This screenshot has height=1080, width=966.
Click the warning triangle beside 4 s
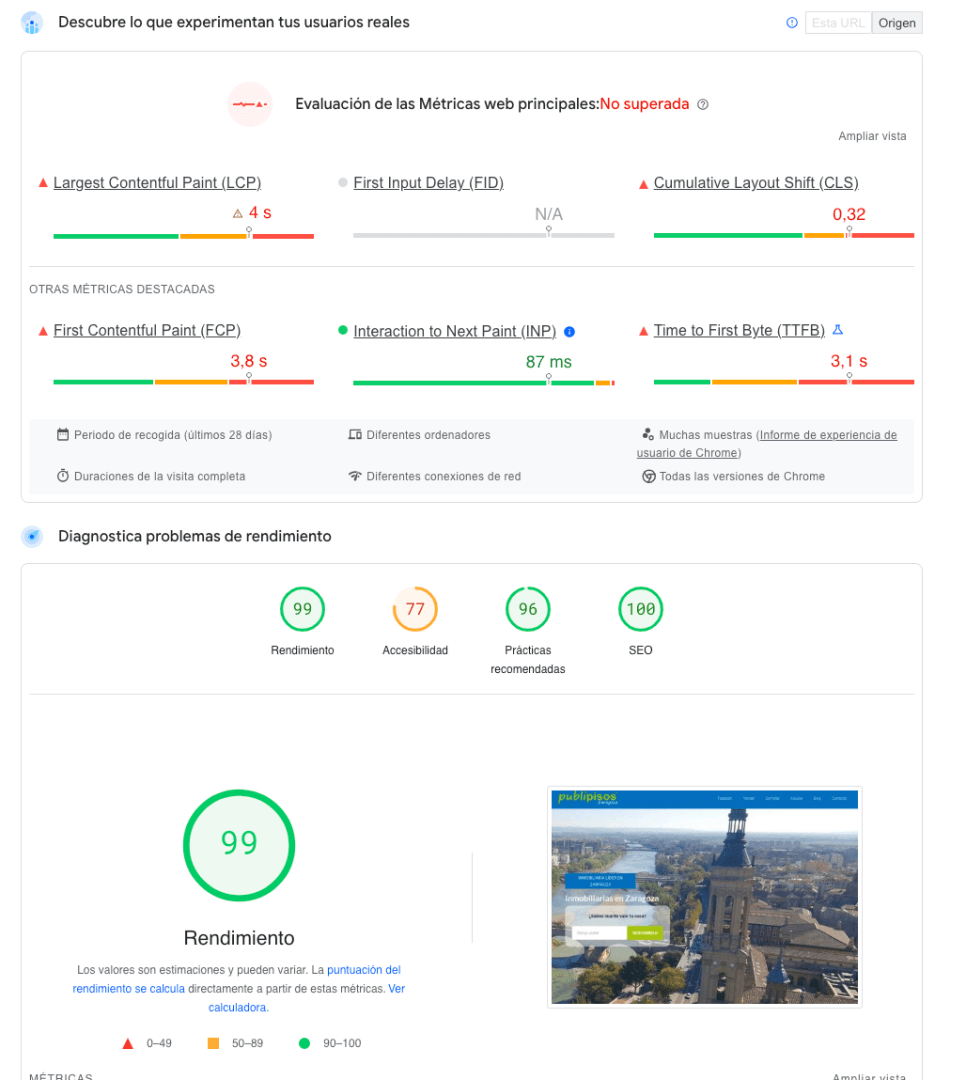(238, 214)
